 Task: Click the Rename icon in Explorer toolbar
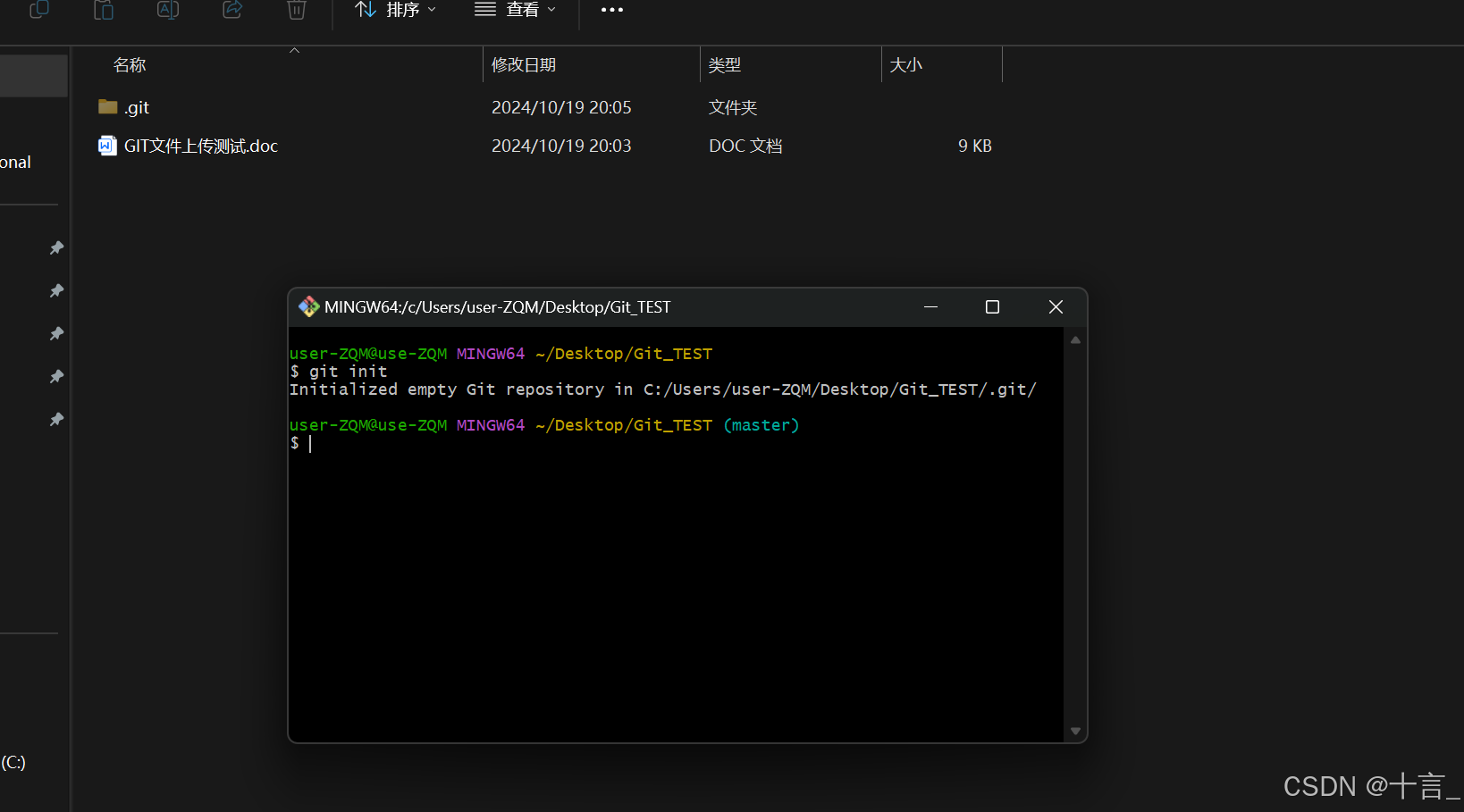pyautogui.click(x=168, y=10)
